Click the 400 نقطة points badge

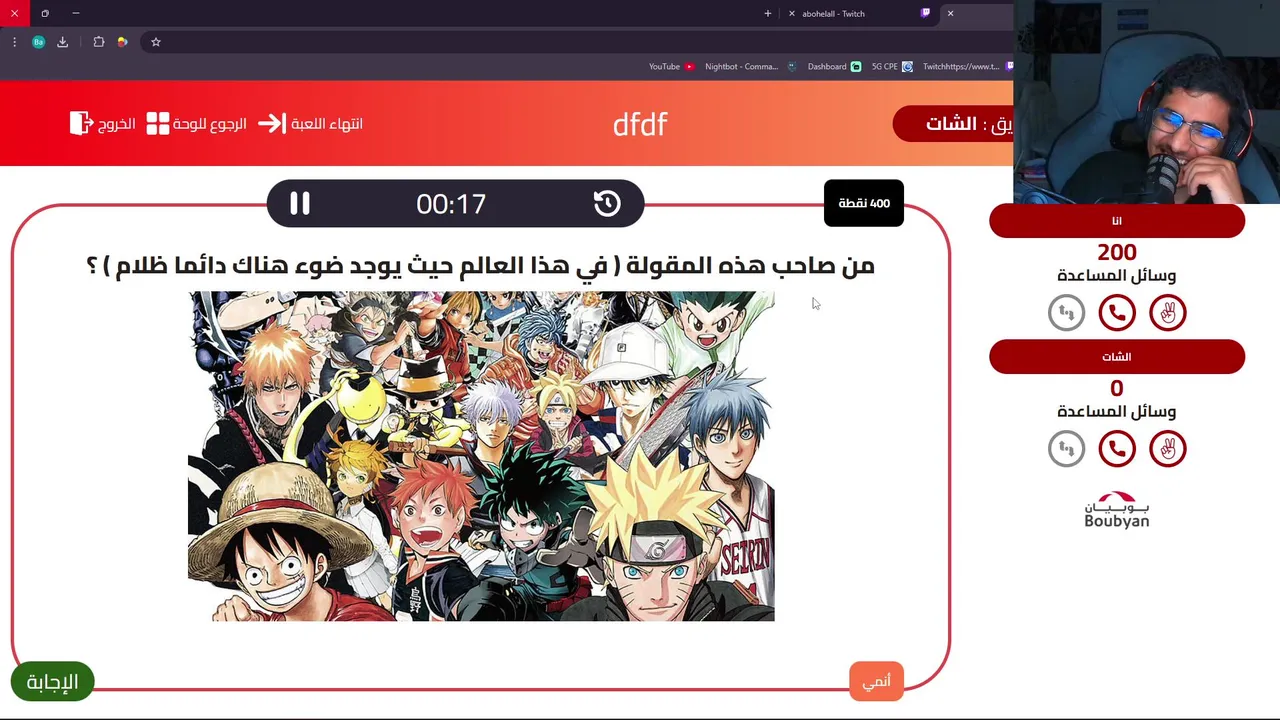[x=864, y=203]
